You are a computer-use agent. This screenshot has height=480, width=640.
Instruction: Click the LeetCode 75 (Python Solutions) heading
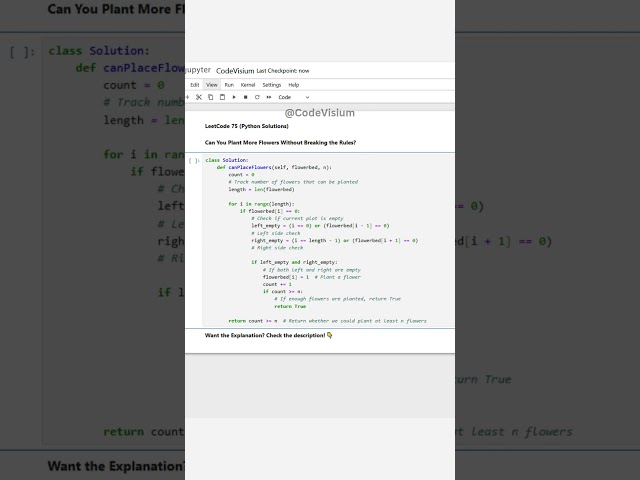247,126
